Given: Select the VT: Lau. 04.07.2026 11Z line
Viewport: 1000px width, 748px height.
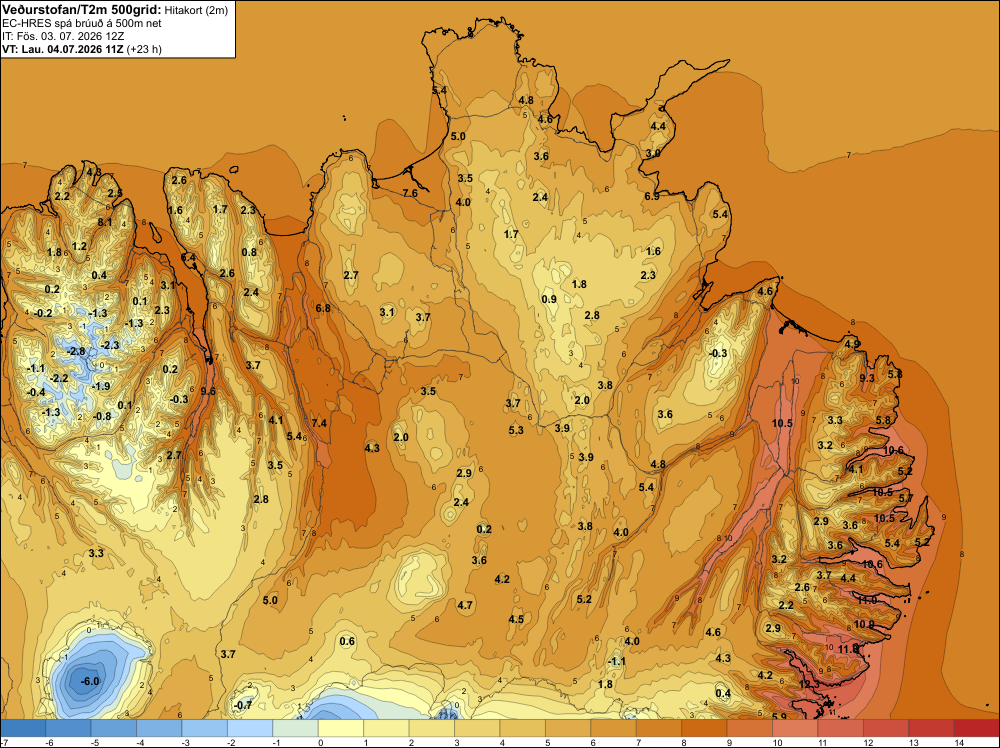Looking at the screenshot, I should coord(82,49).
